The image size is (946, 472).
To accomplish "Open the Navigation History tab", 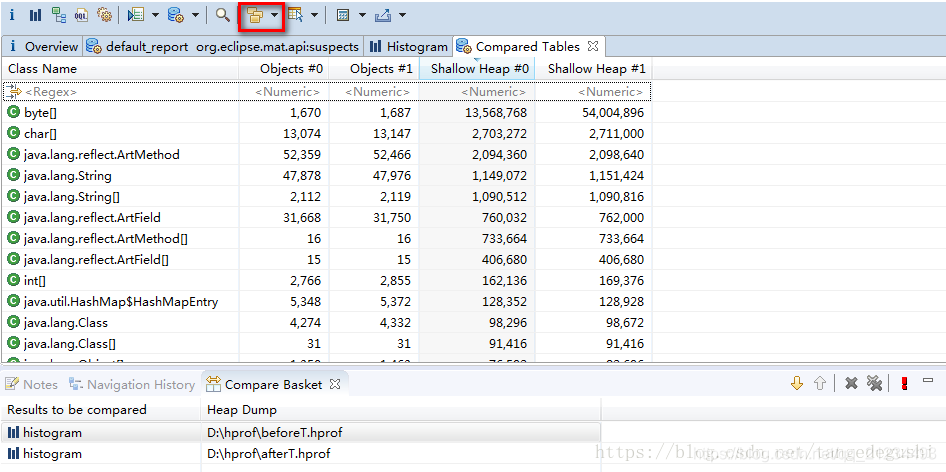I will [x=132, y=384].
